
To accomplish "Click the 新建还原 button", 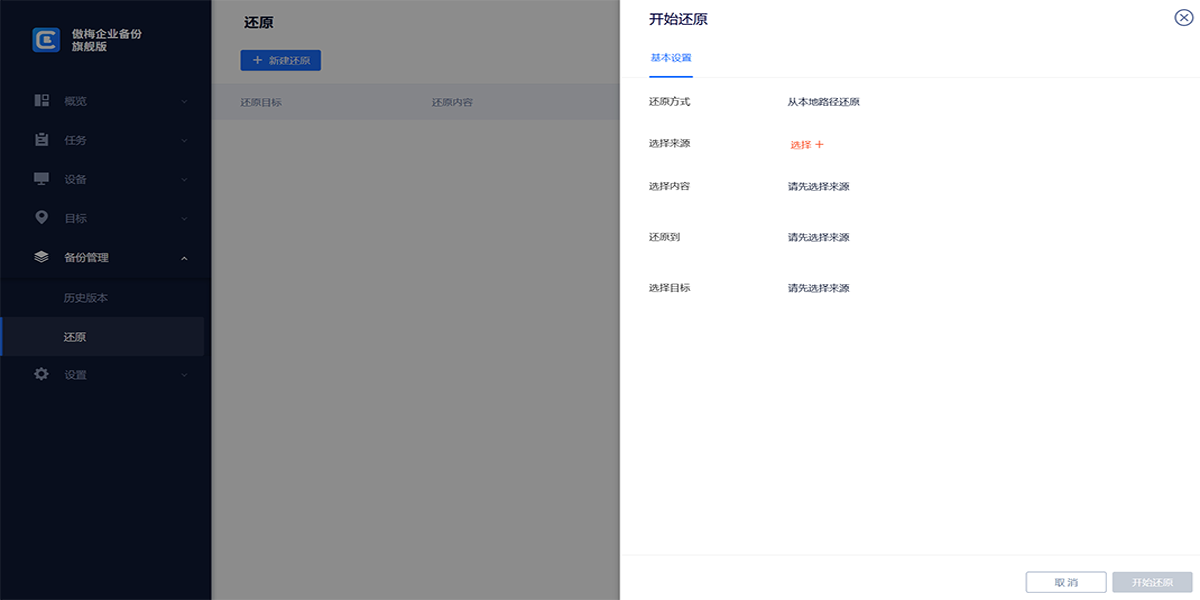I will [280, 61].
